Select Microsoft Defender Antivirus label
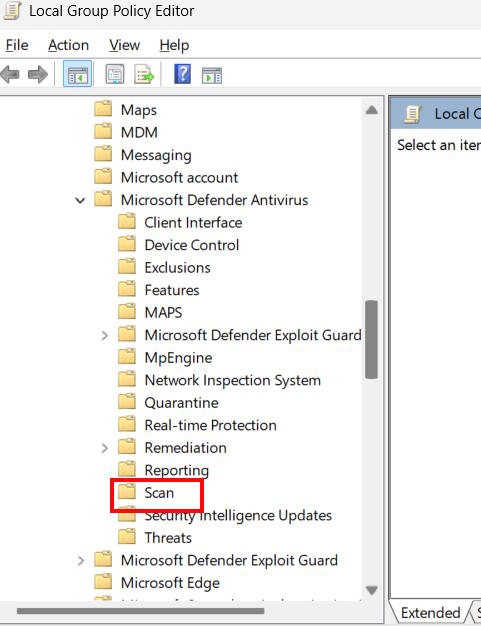The height and width of the screenshot is (626, 481). (214, 200)
